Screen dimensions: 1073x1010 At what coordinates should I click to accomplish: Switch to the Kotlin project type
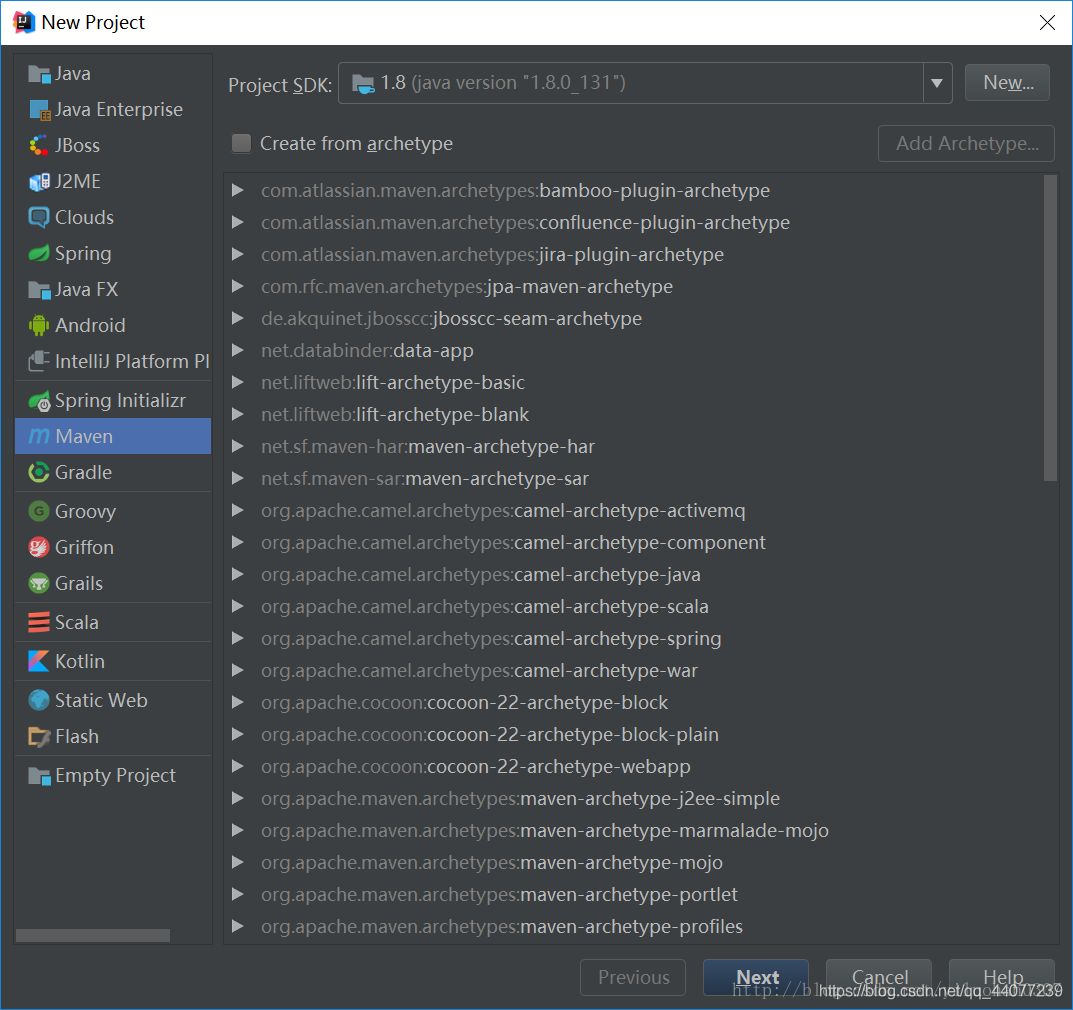[x=113, y=662]
